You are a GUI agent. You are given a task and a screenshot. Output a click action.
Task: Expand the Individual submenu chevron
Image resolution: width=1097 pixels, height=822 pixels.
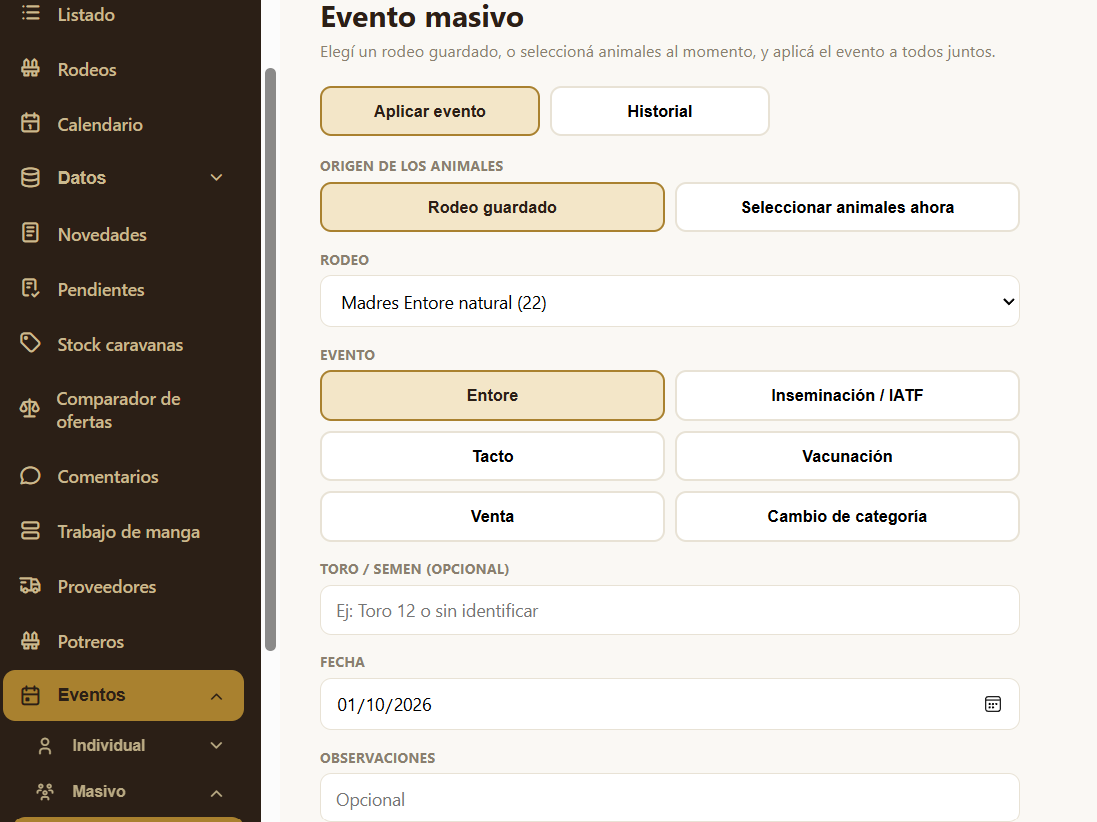(217, 746)
